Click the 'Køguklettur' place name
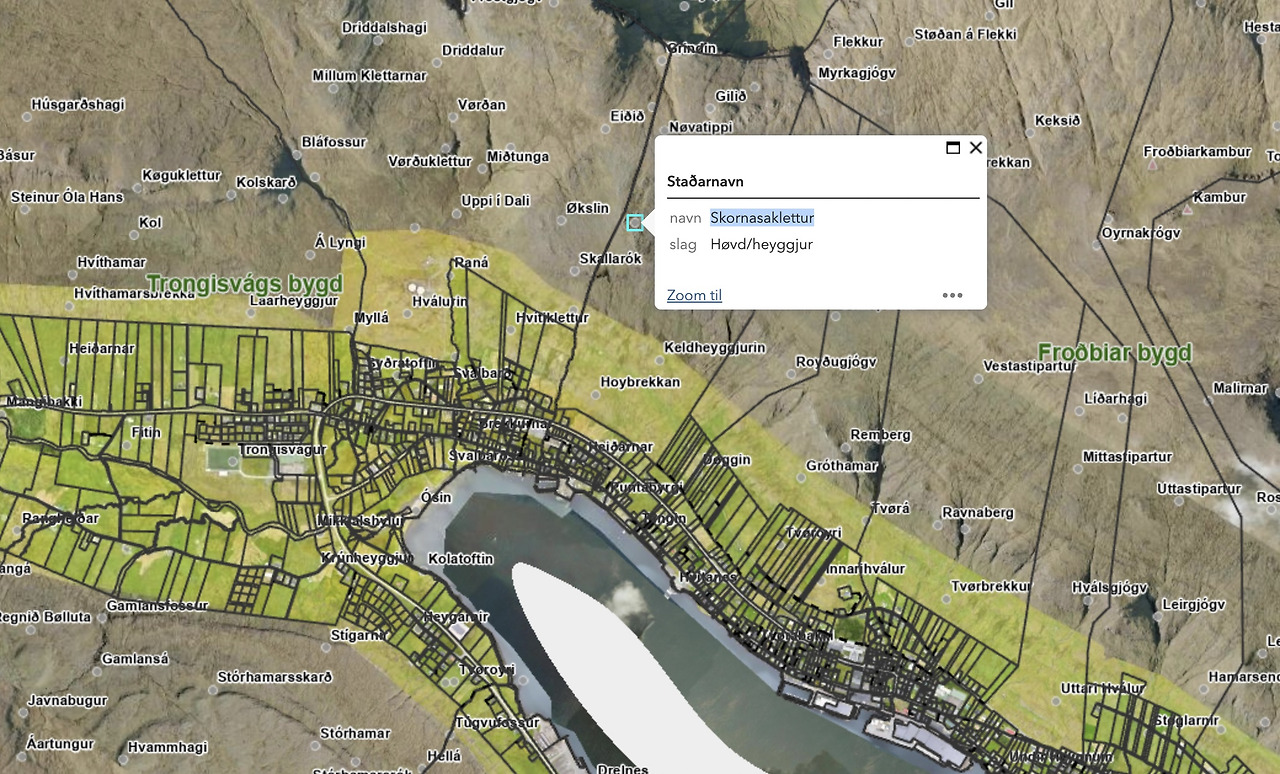 pos(181,175)
